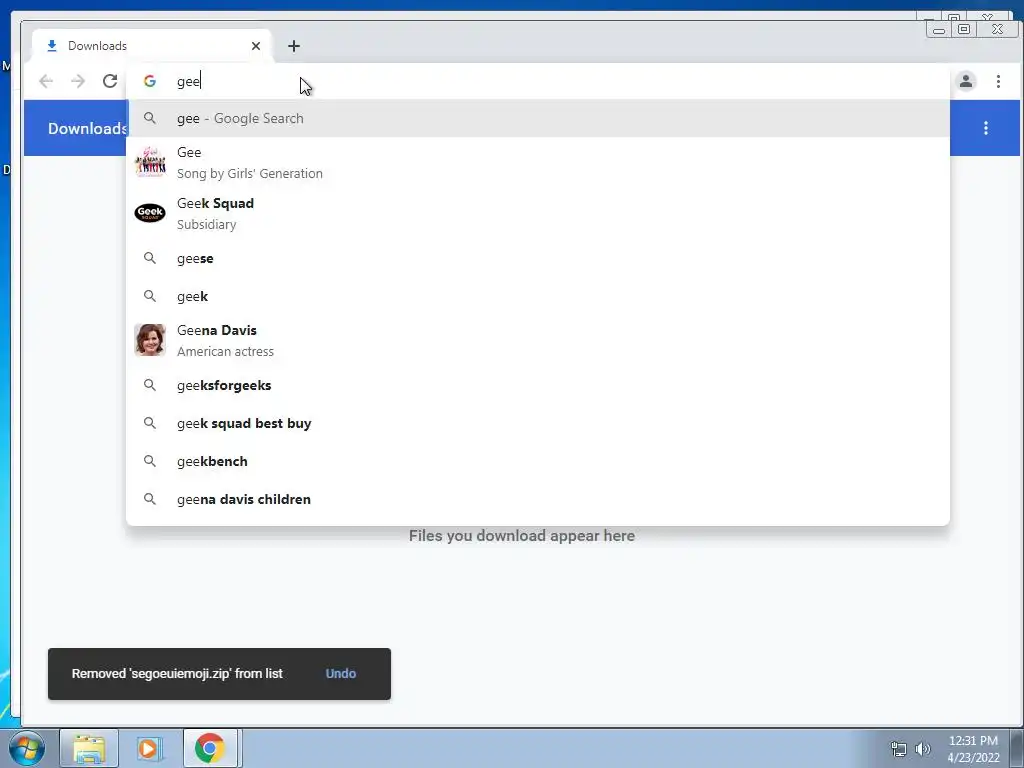Click search icon beside 'geekbench'
1024x768 pixels.
(150, 461)
